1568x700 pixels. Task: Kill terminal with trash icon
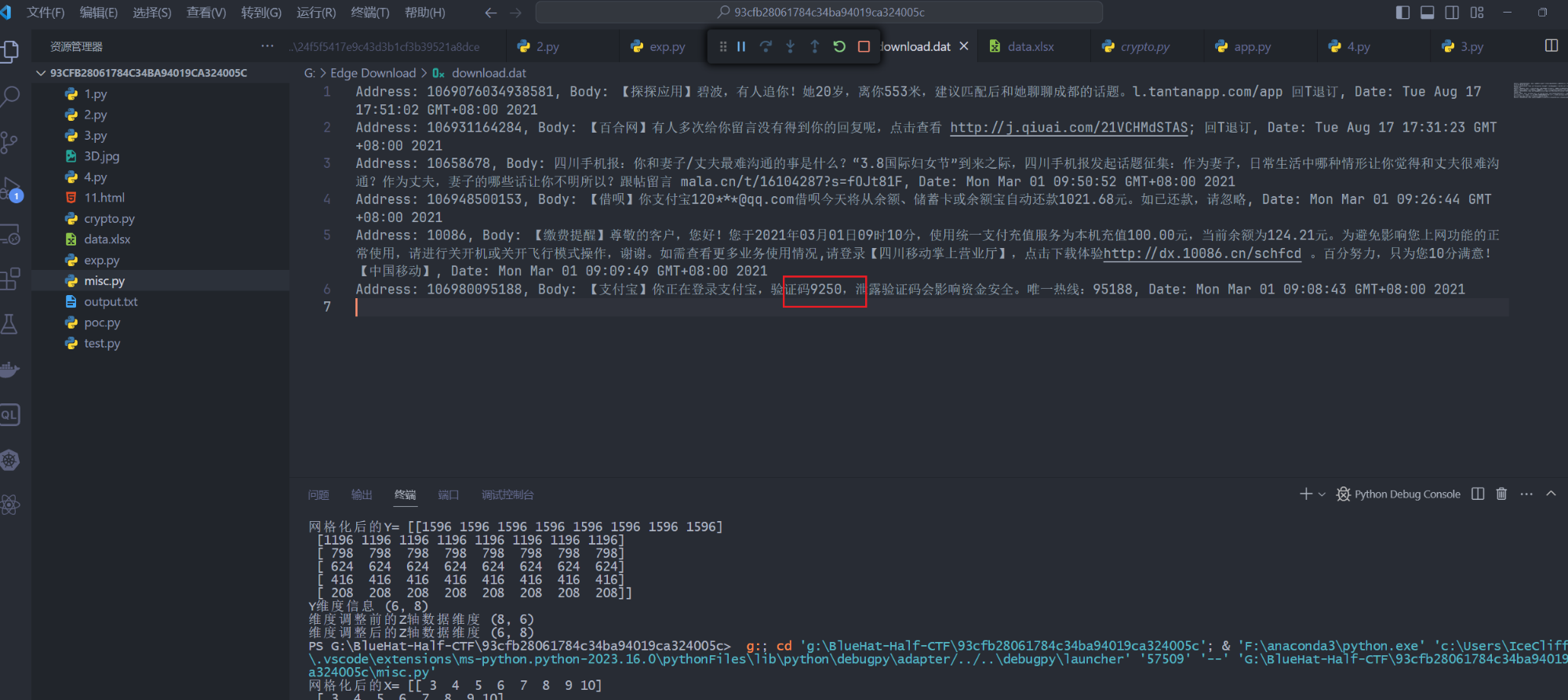(x=1501, y=494)
